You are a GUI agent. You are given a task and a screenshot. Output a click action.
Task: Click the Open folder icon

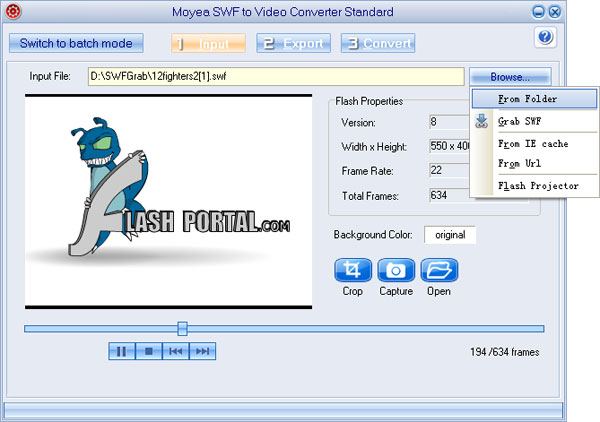439,270
